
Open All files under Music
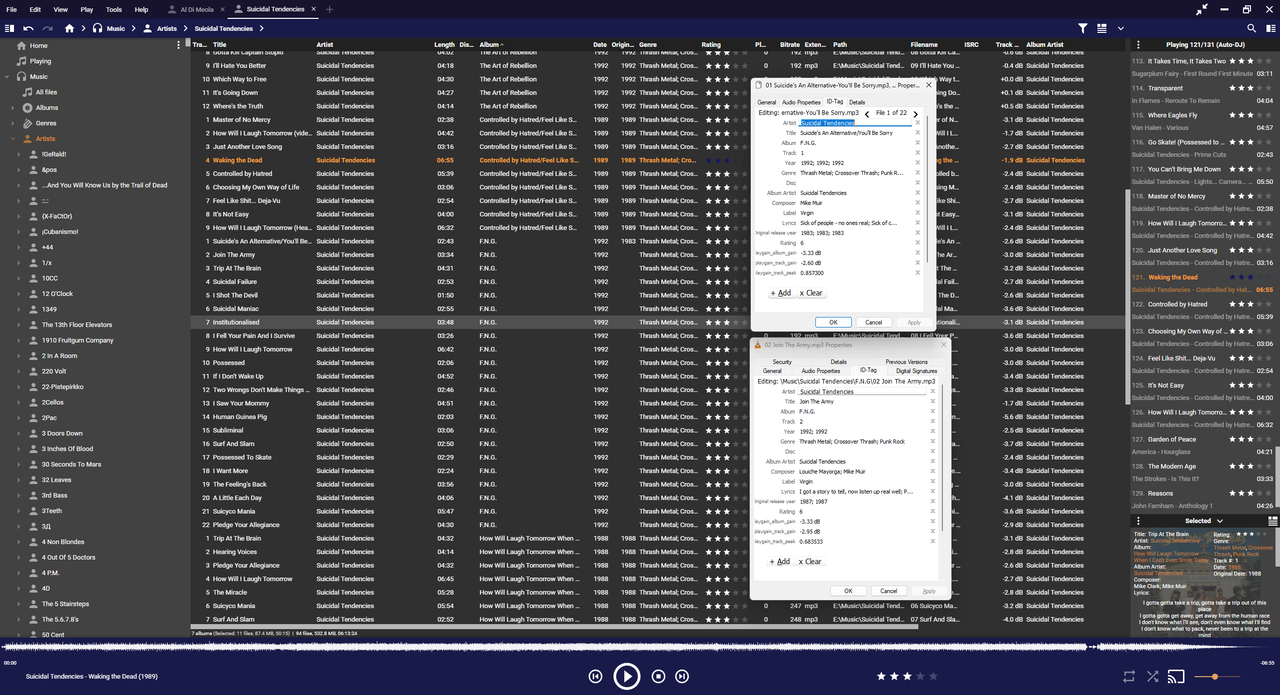[46, 92]
